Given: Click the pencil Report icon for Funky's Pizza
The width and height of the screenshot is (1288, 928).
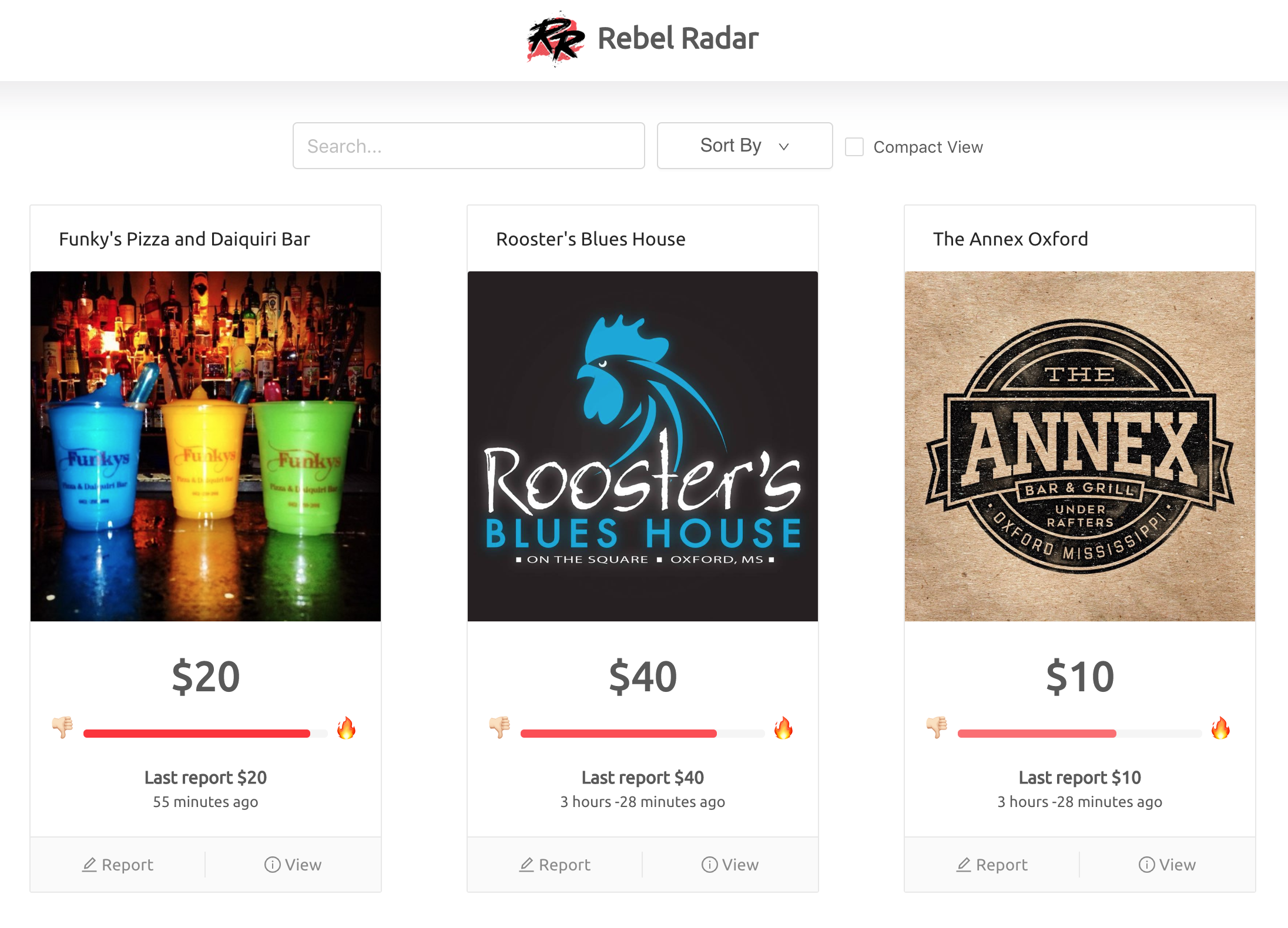Looking at the screenshot, I should click(x=89, y=865).
